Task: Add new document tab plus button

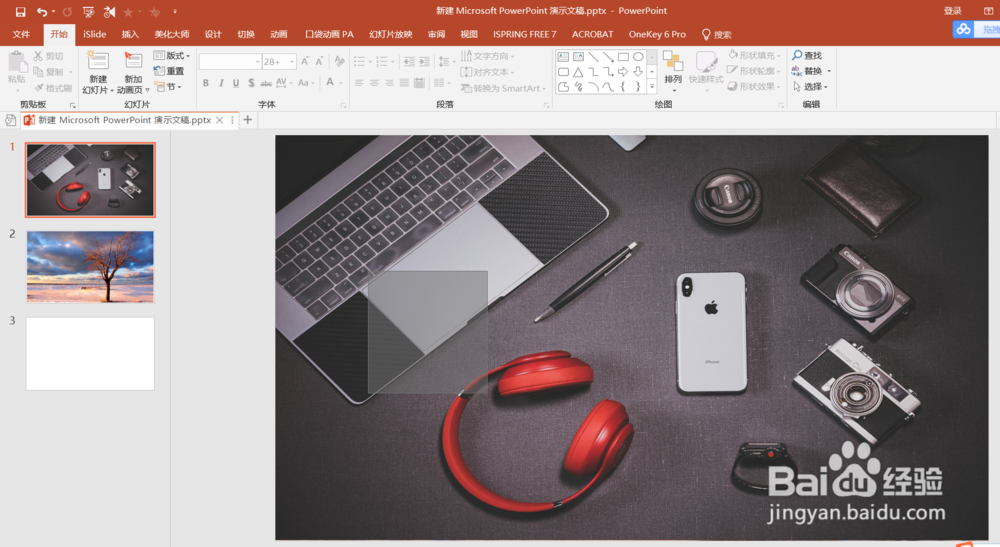Action: (x=248, y=119)
